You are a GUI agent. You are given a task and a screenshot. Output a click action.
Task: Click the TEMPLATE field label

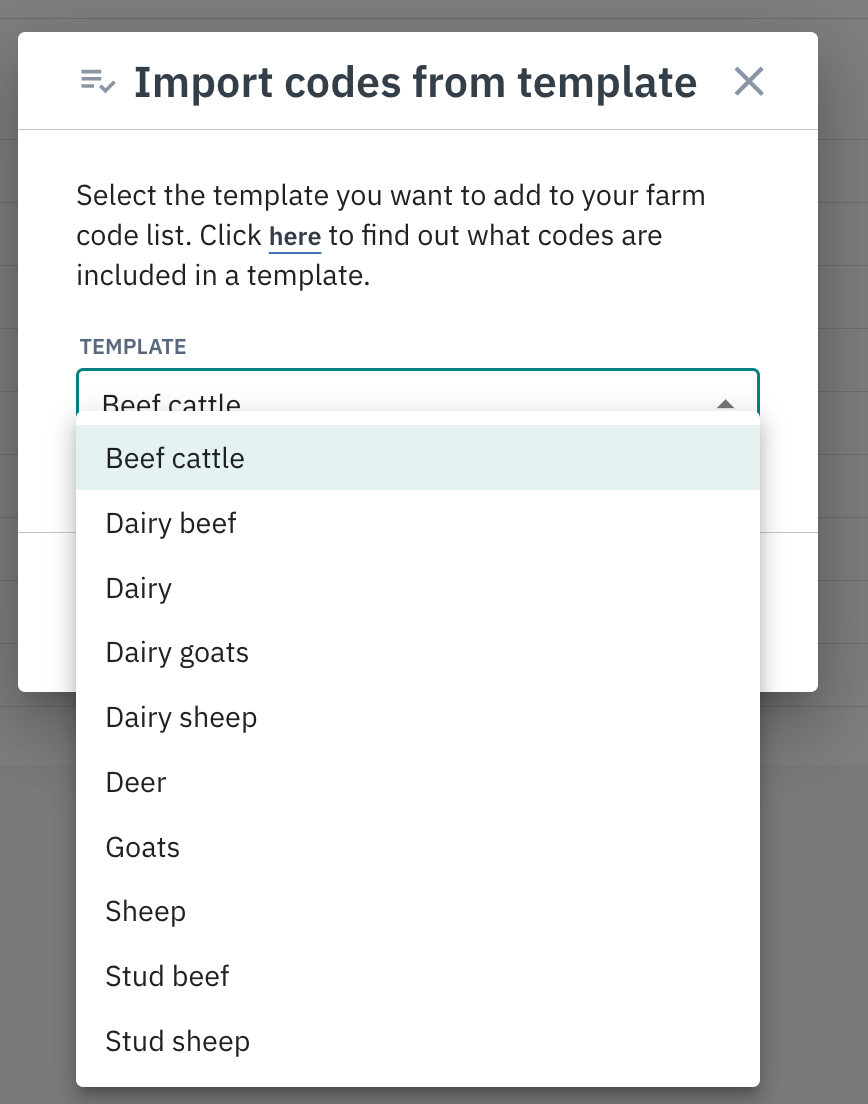pyautogui.click(x=132, y=346)
